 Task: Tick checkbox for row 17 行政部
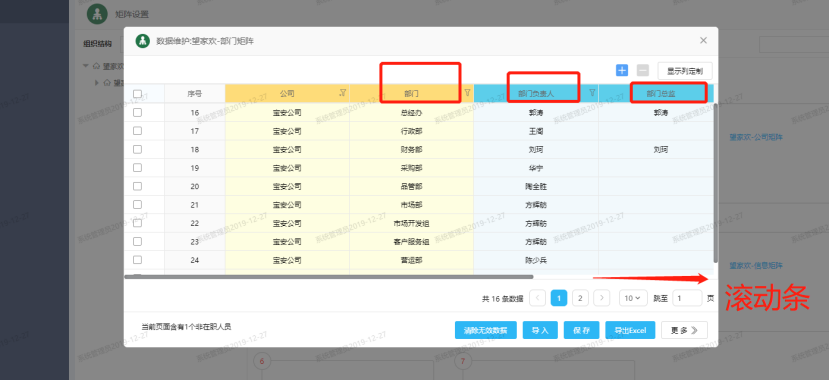point(138,131)
